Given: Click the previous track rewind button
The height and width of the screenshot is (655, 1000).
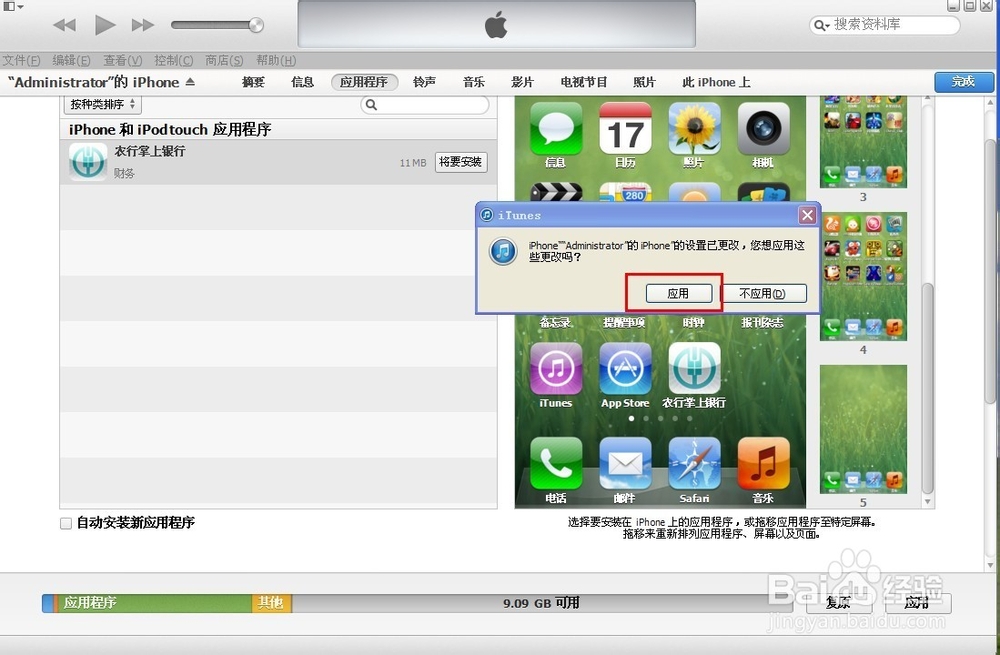Looking at the screenshot, I should click(x=64, y=25).
